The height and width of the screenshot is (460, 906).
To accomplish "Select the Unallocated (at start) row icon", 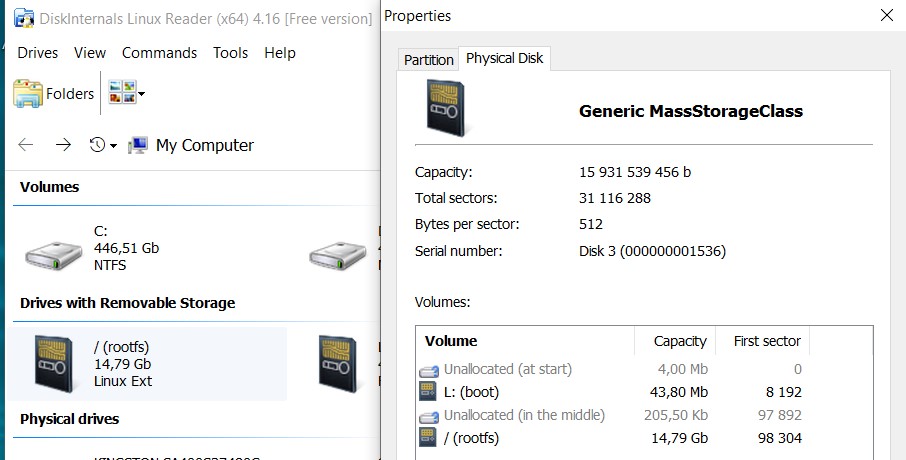I will pos(428,370).
